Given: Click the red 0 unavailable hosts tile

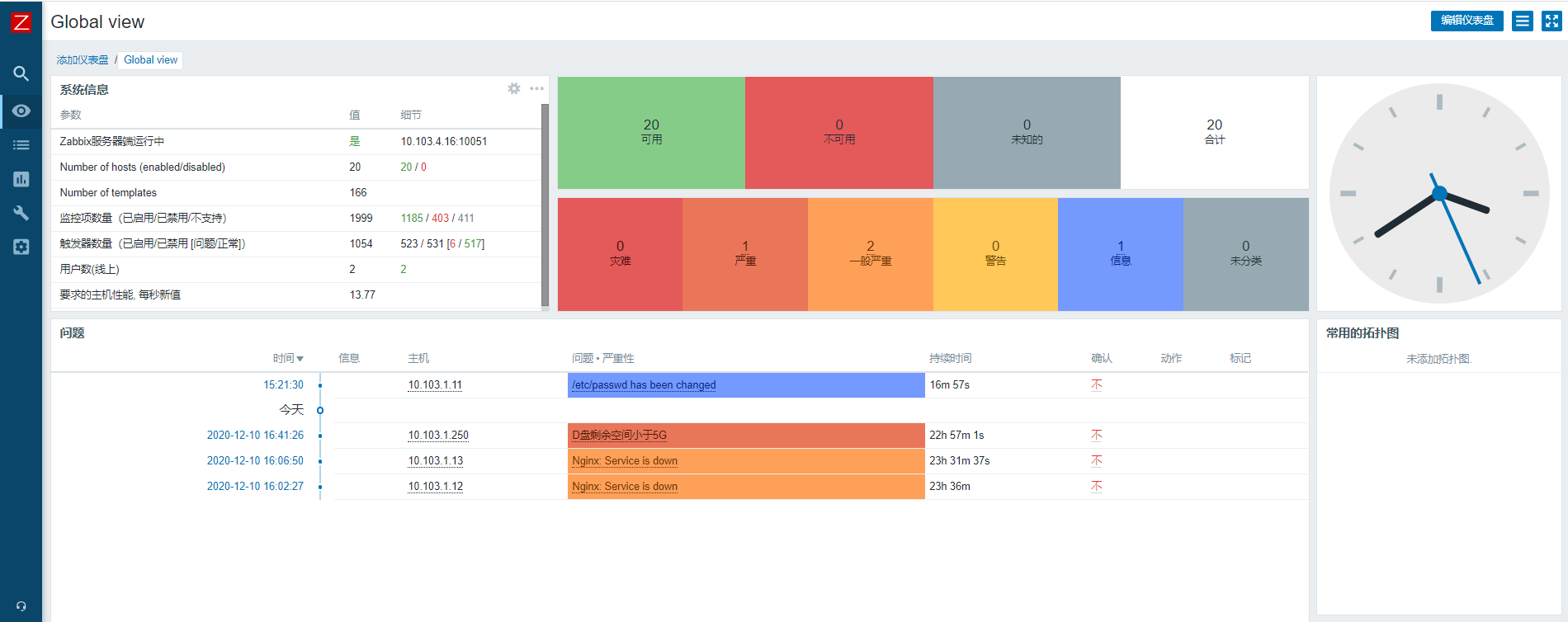Looking at the screenshot, I should (x=839, y=133).
